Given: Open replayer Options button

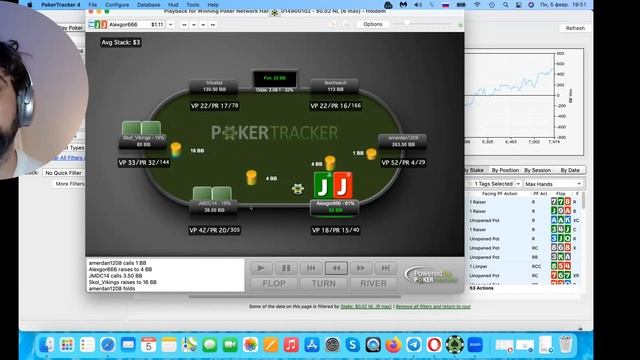Looking at the screenshot, I should (373, 24).
